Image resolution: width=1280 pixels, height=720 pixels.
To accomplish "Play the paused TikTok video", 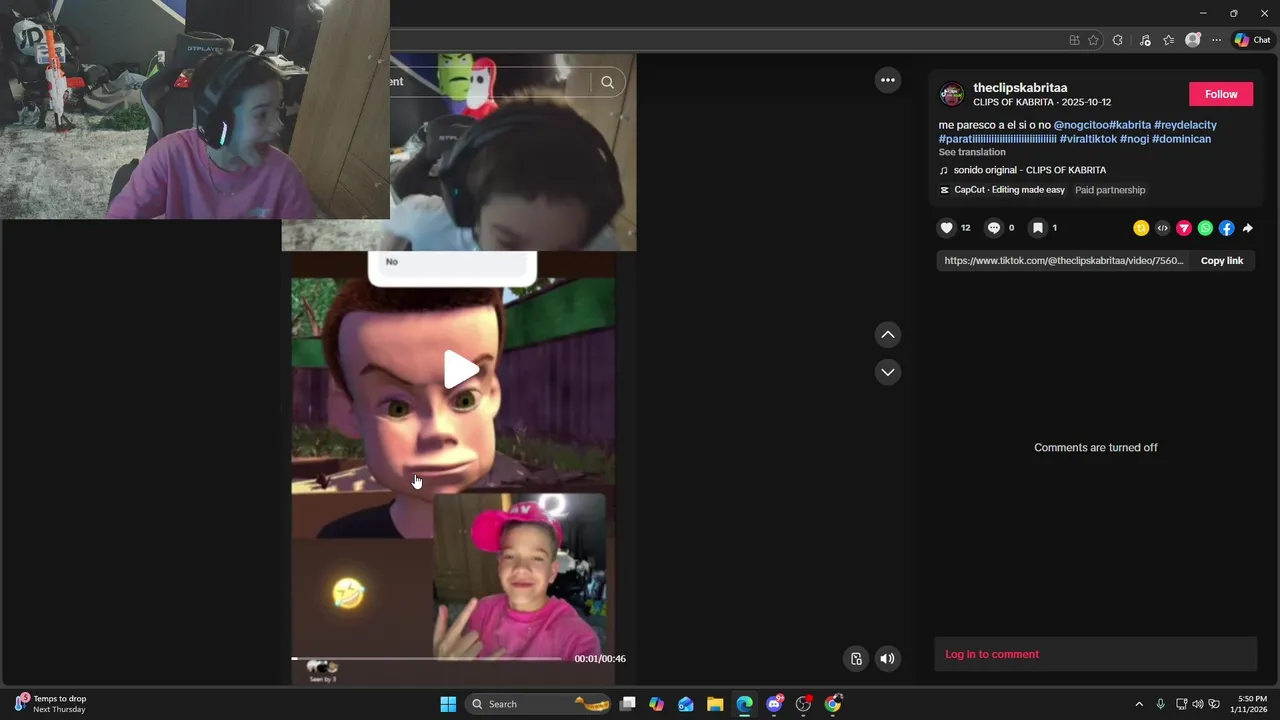I will click(x=460, y=369).
